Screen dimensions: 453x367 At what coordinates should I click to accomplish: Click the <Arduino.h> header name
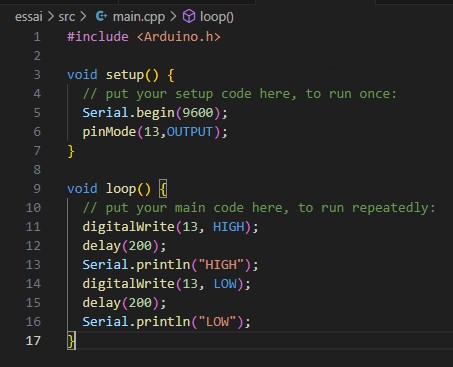pos(179,37)
